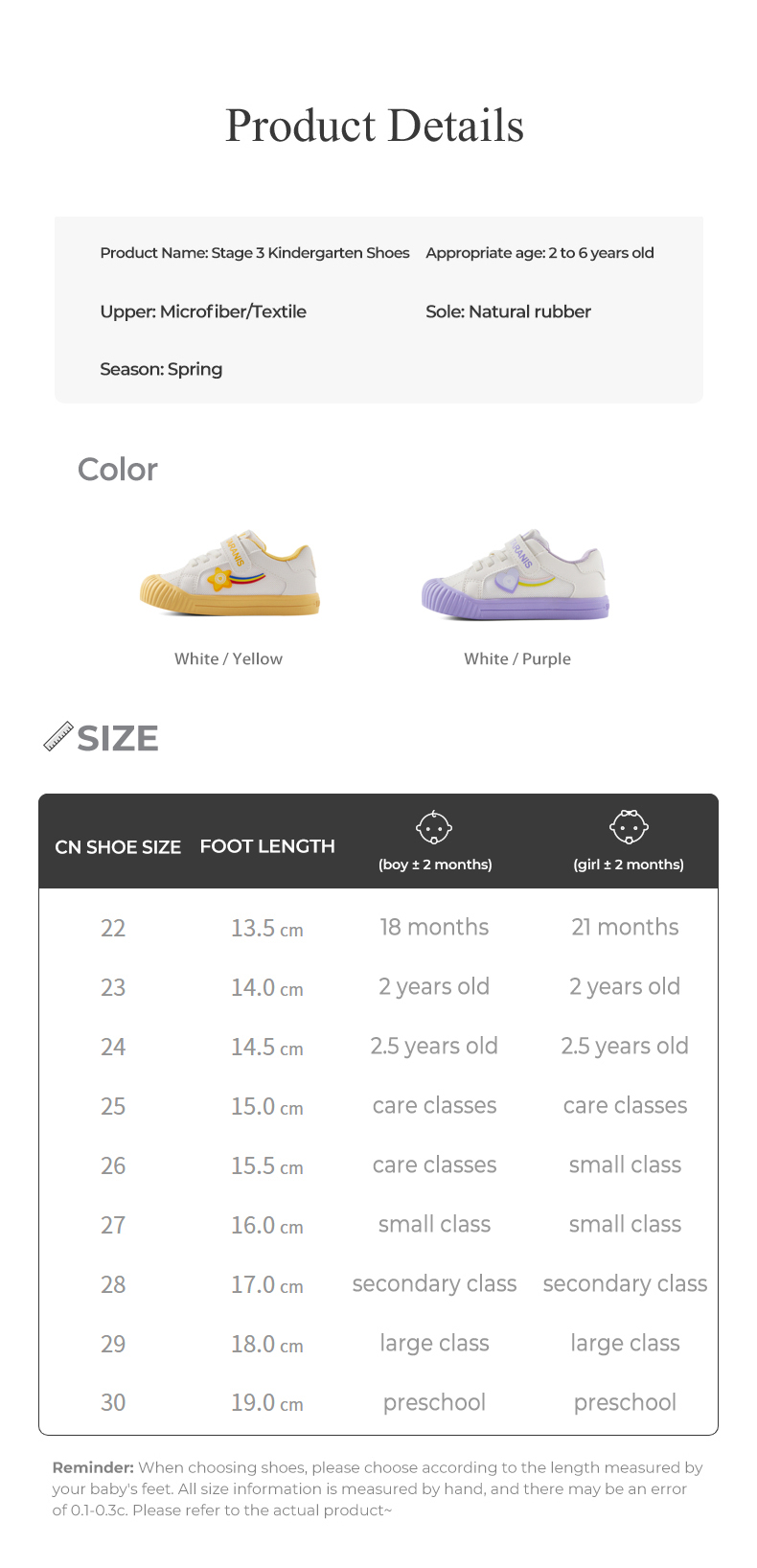Viewport: 757px width, 1568px height.
Task: Click the boy's 18 months cell
Action: click(434, 927)
